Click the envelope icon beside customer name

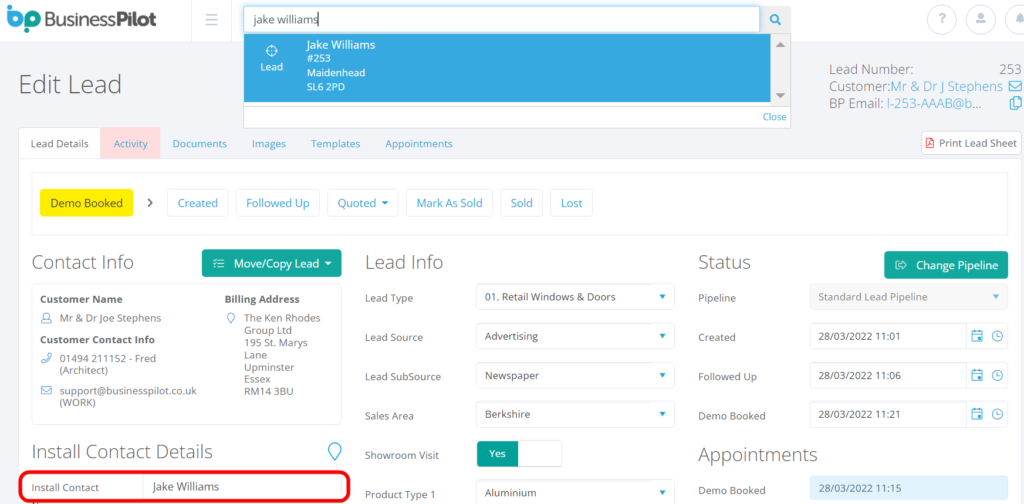[1014, 87]
